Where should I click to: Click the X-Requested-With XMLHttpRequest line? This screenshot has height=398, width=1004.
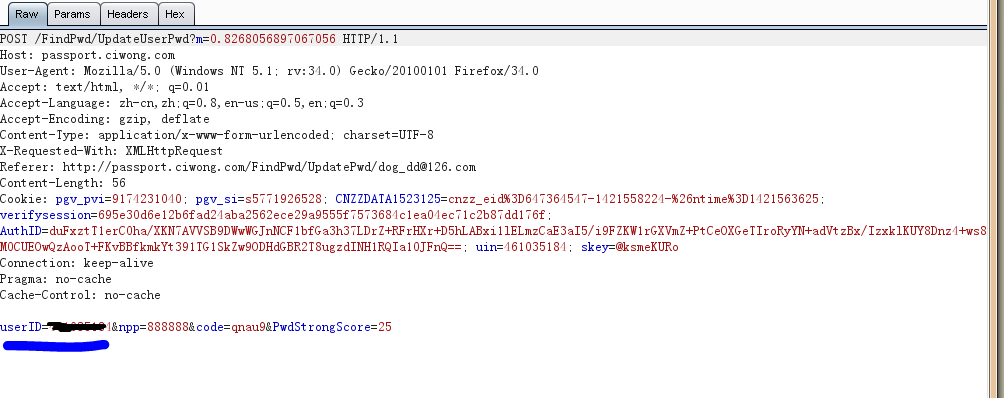[x=111, y=151]
